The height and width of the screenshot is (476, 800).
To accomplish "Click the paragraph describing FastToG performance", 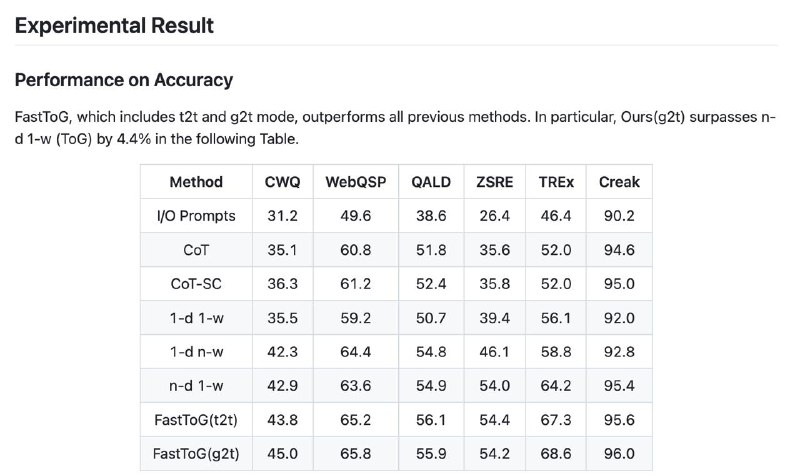I will tap(395, 128).
